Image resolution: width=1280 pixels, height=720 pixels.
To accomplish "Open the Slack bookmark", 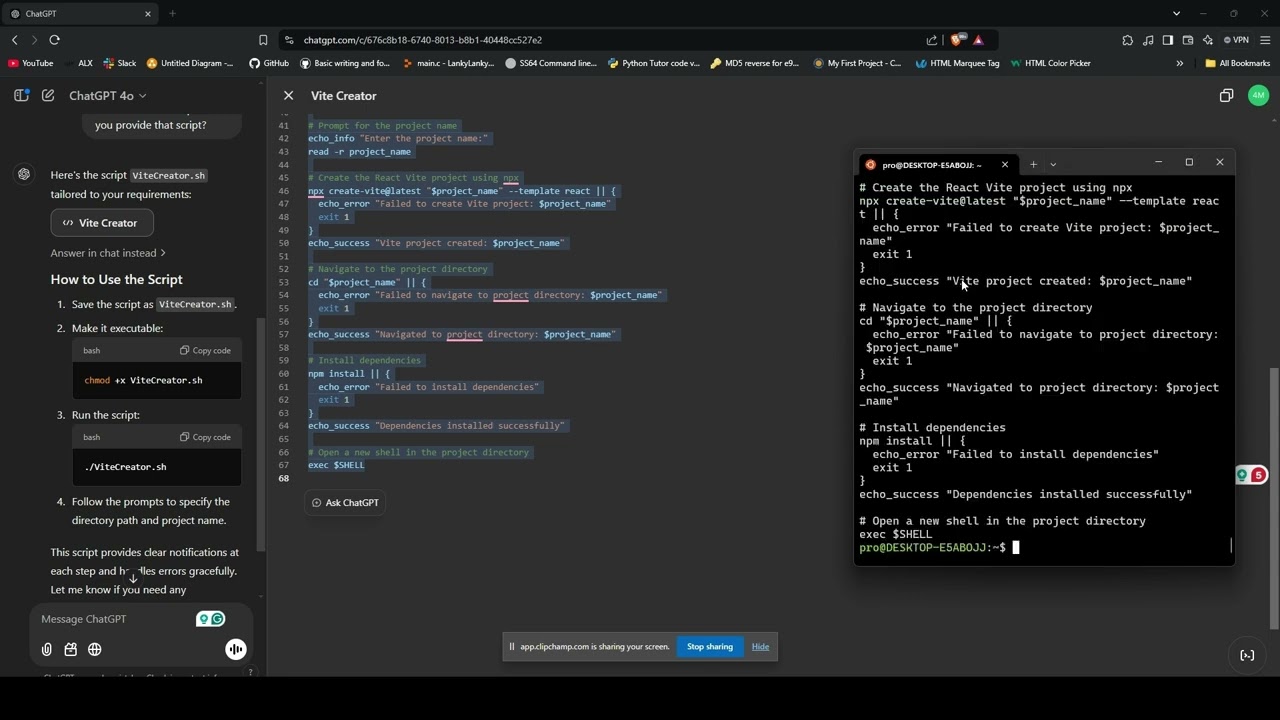I will [x=120, y=63].
